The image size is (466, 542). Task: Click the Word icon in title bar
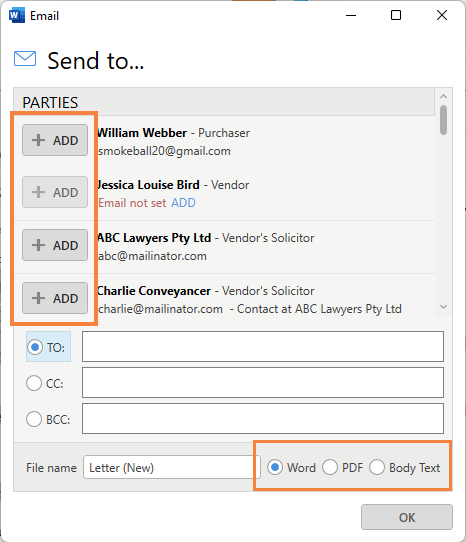(x=17, y=16)
